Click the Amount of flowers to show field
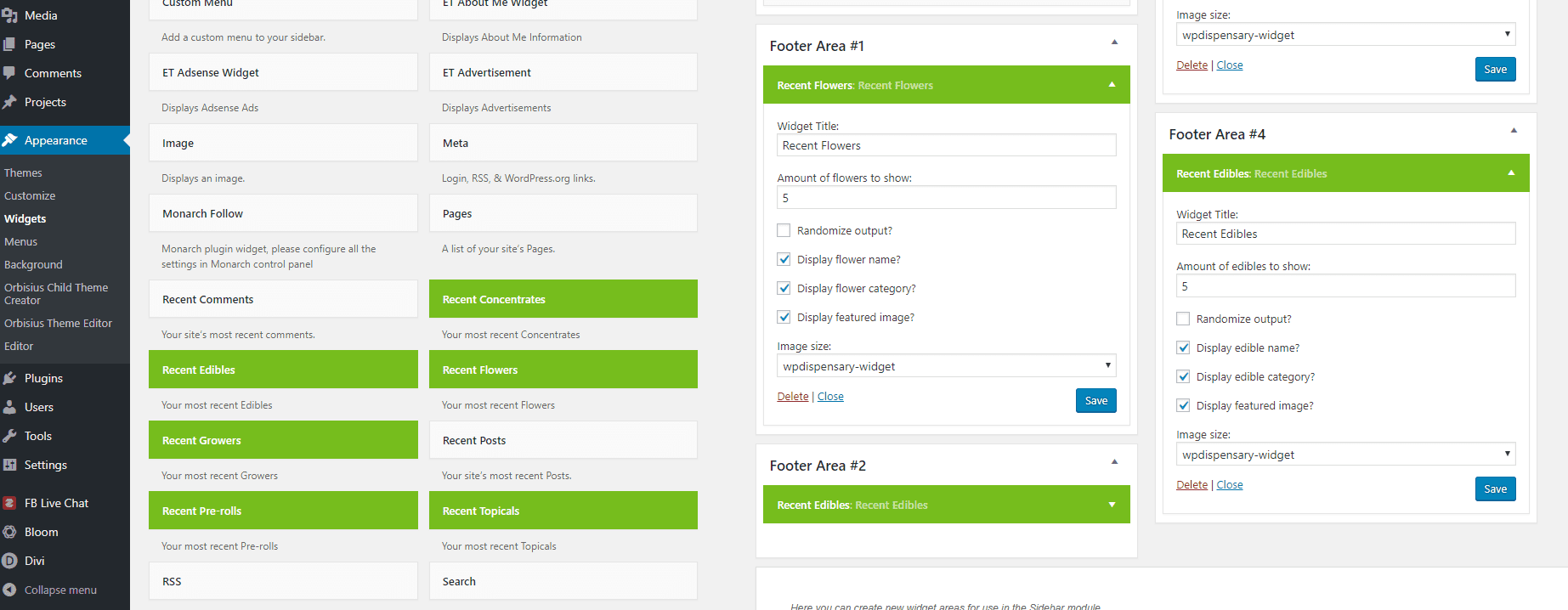This screenshot has height=610, width=1568. (946, 198)
